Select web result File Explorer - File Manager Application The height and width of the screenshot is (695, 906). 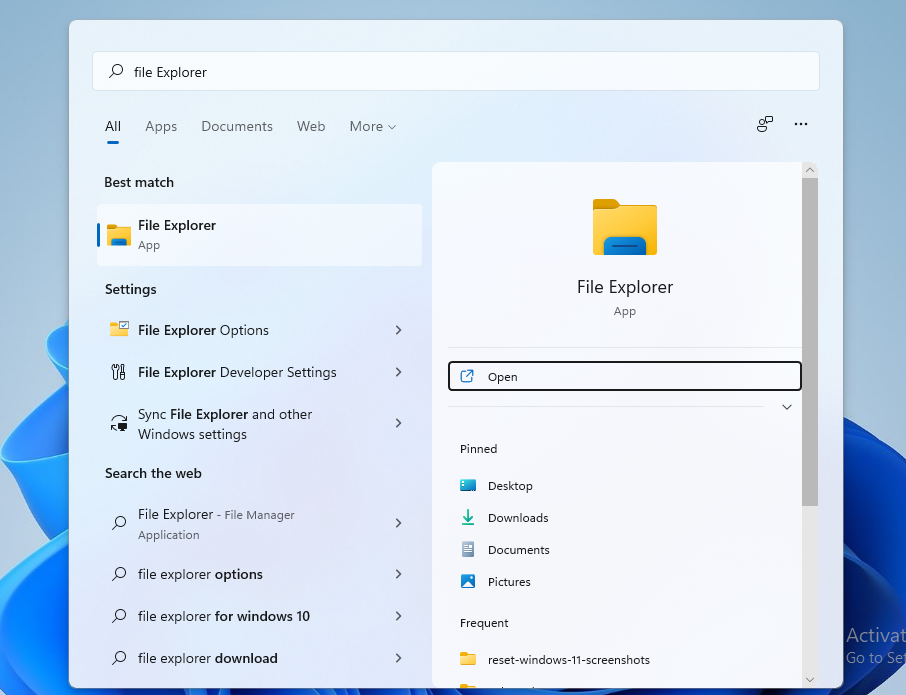[x=259, y=523]
